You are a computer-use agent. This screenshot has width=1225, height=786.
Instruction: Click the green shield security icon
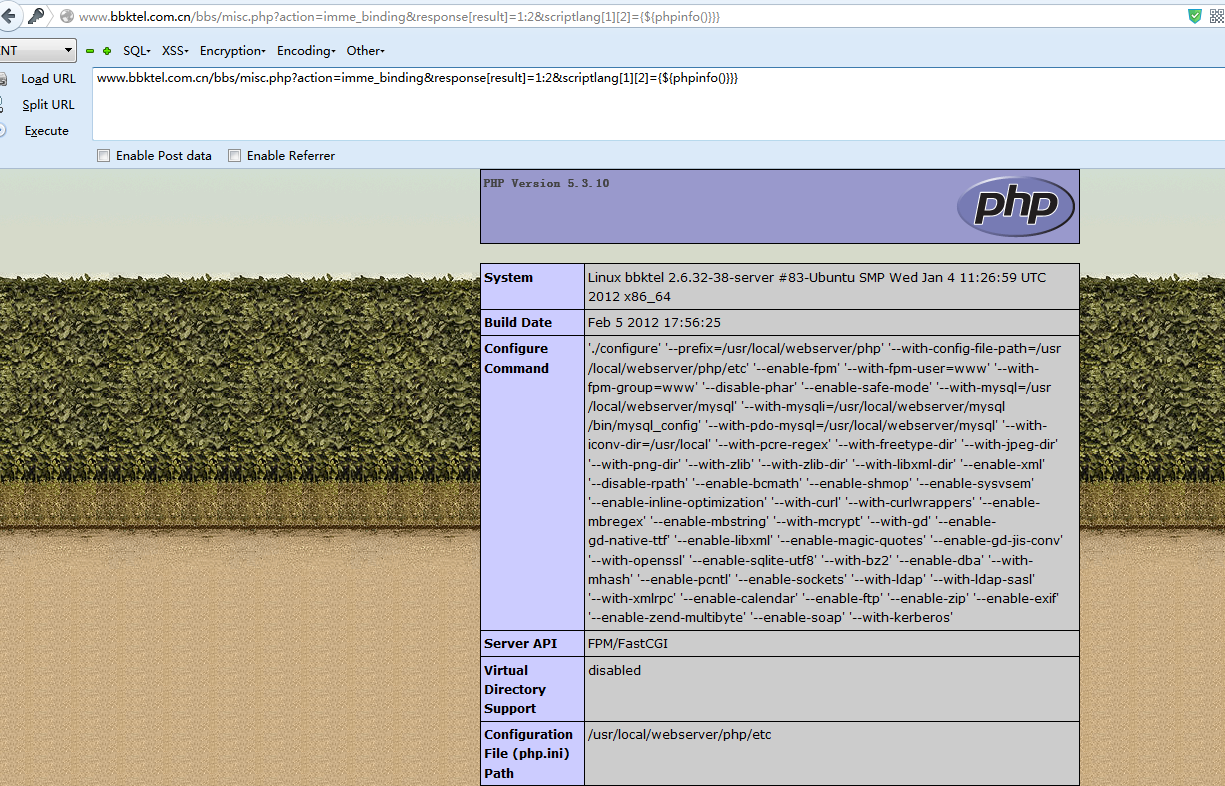tap(1194, 15)
